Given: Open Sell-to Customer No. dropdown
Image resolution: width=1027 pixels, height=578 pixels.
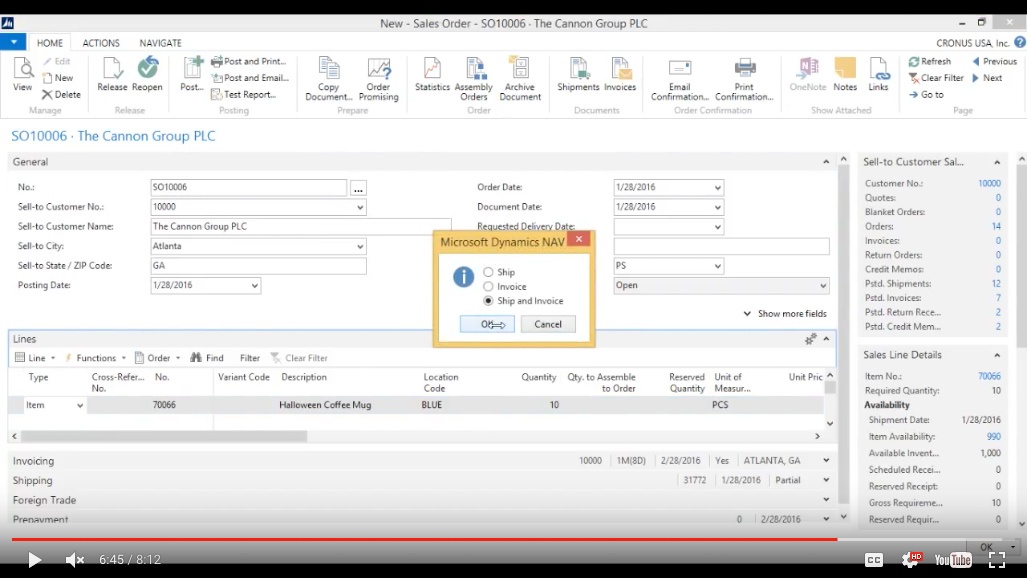Looking at the screenshot, I should [x=360, y=207].
